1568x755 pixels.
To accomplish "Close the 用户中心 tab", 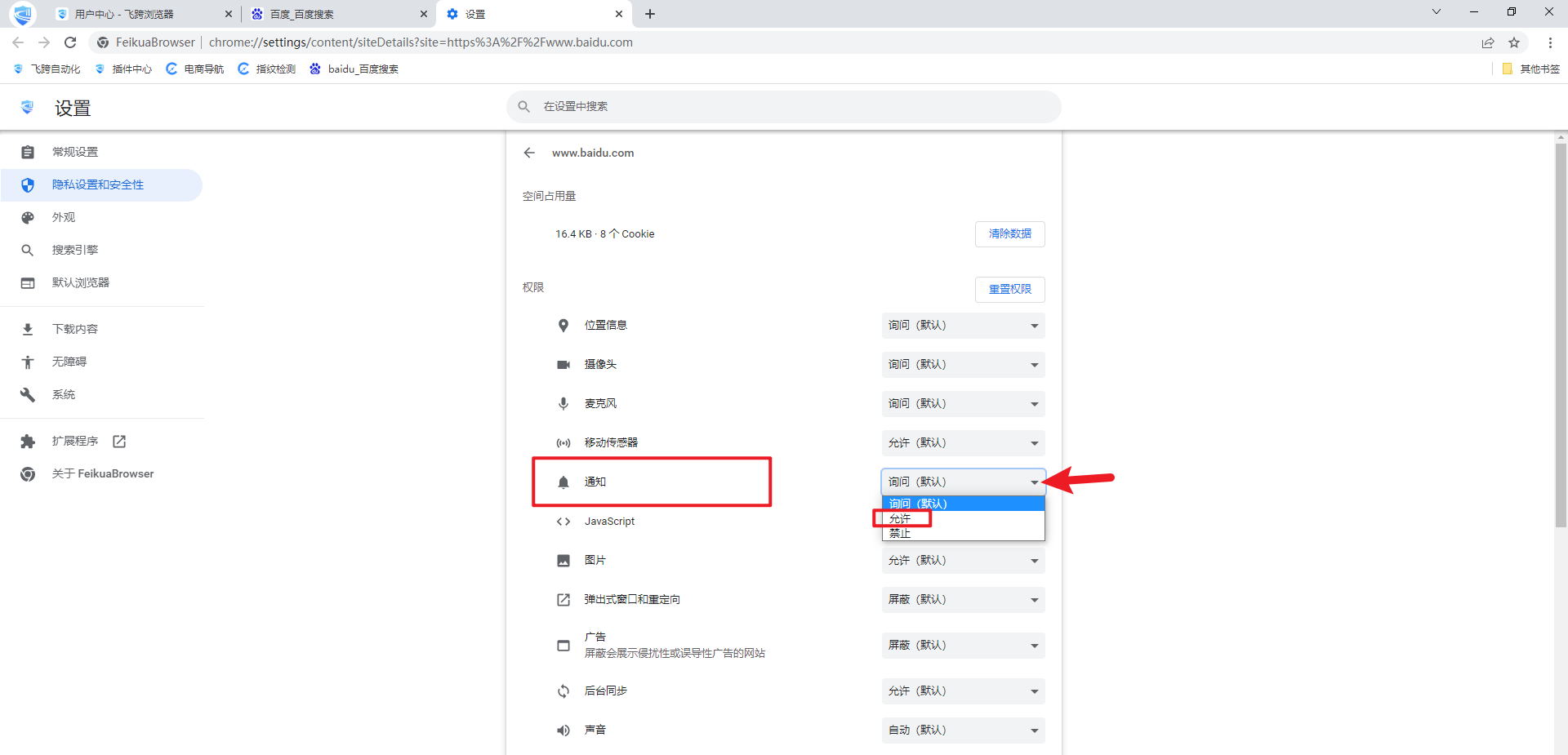I will tap(229, 14).
